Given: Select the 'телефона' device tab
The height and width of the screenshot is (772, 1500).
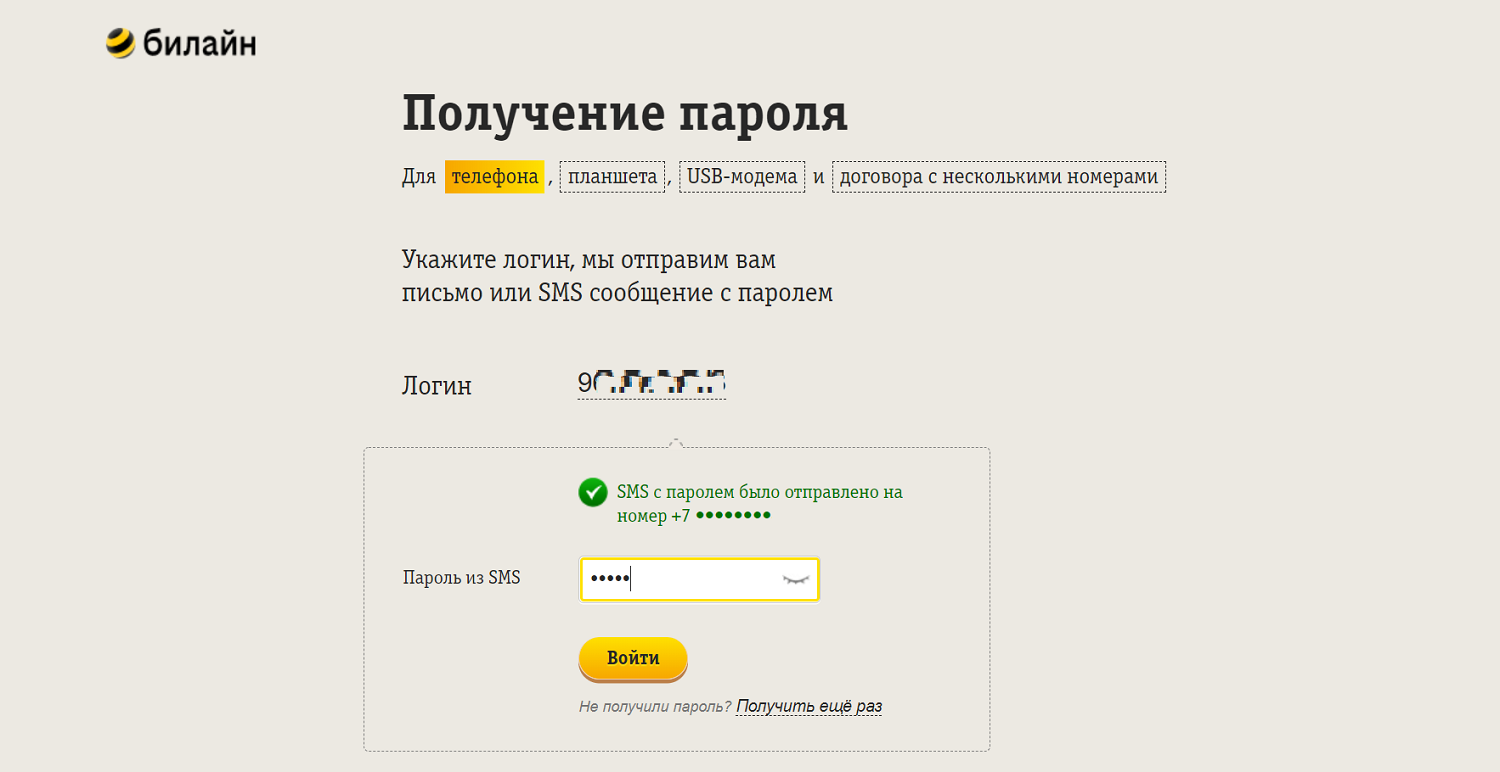Looking at the screenshot, I should point(494,177).
